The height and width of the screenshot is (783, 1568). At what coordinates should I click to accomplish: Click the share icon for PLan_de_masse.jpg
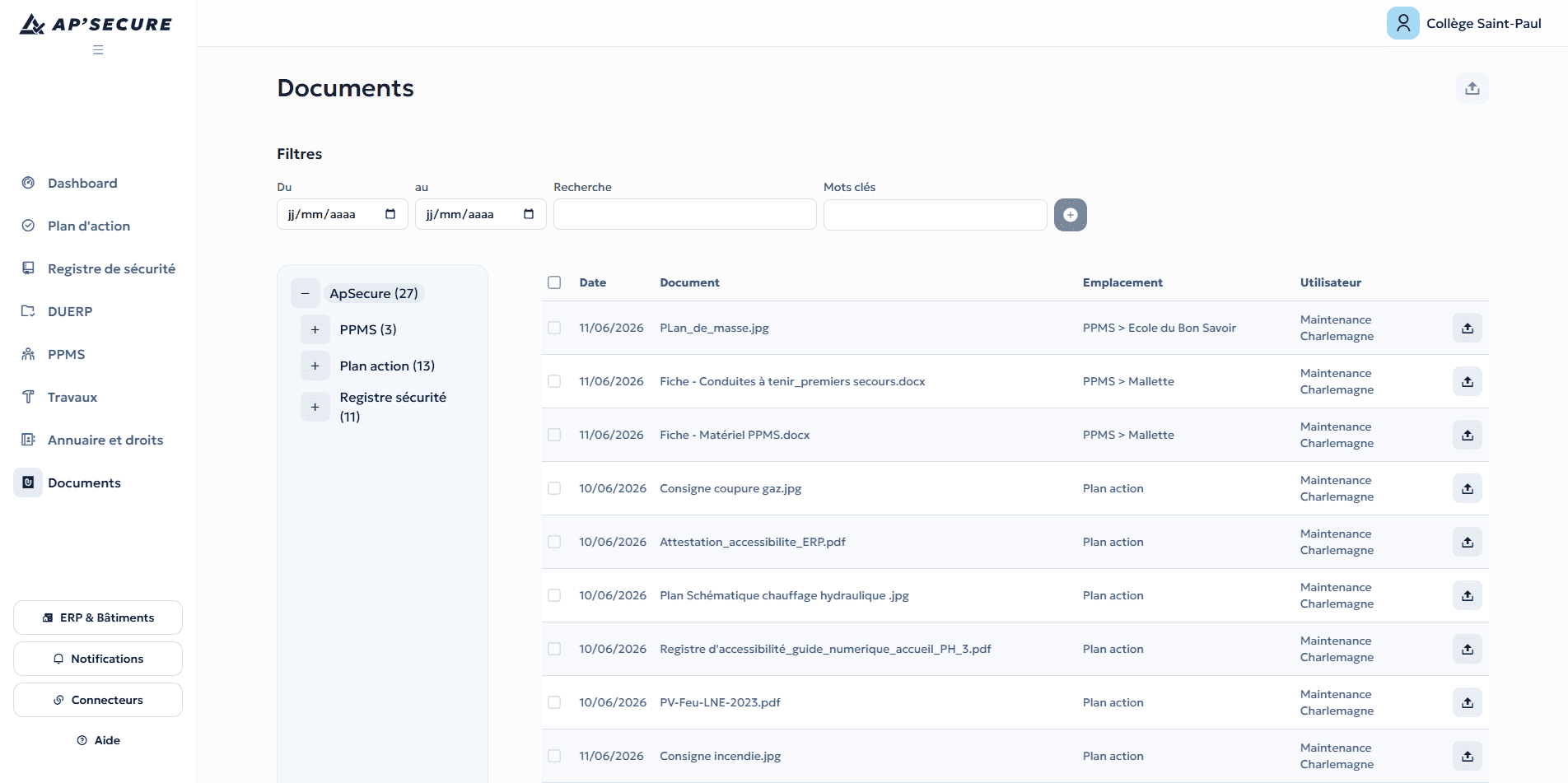[x=1467, y=328]
